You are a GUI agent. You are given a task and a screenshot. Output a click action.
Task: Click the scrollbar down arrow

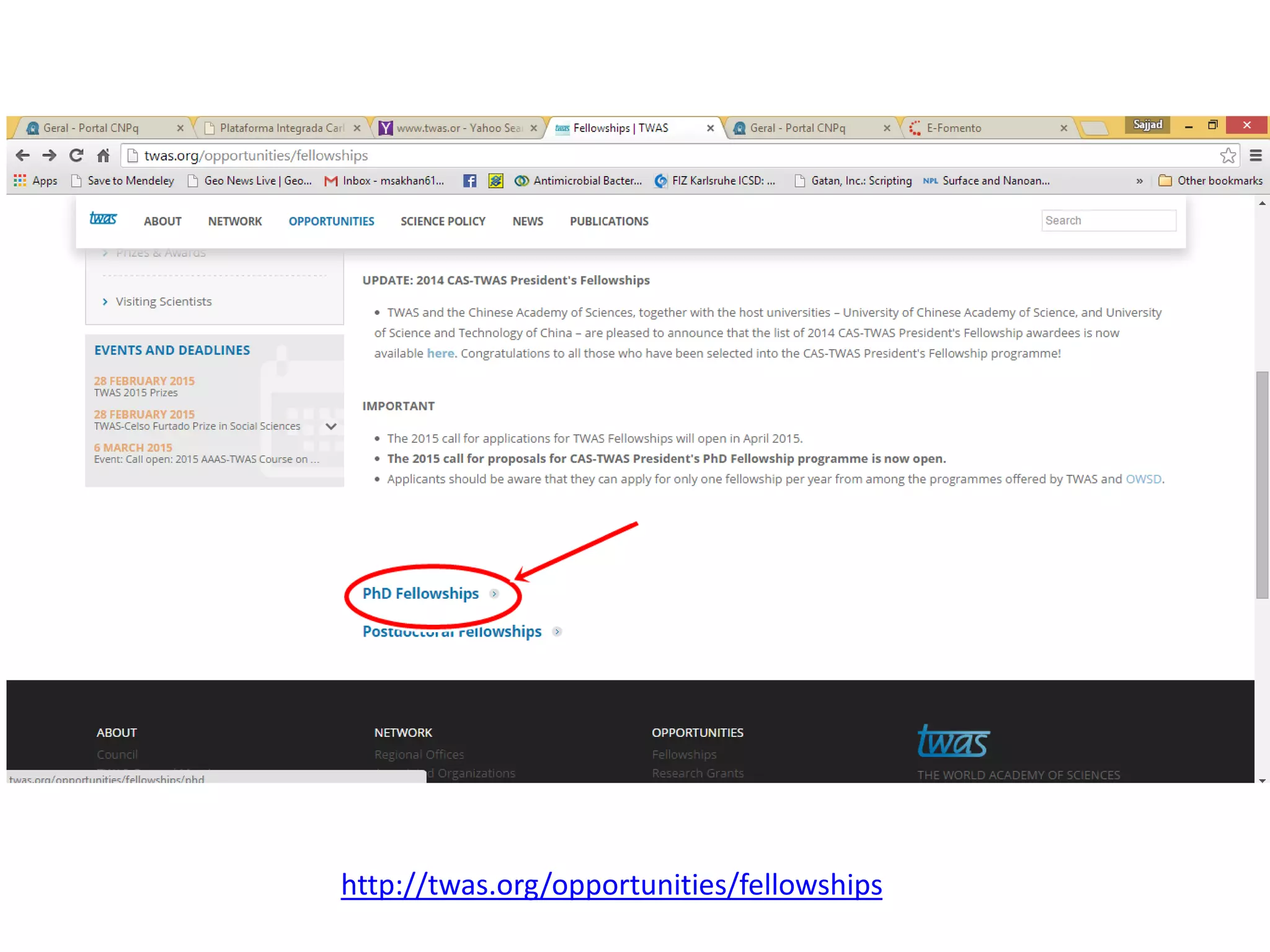[1262, 780]
